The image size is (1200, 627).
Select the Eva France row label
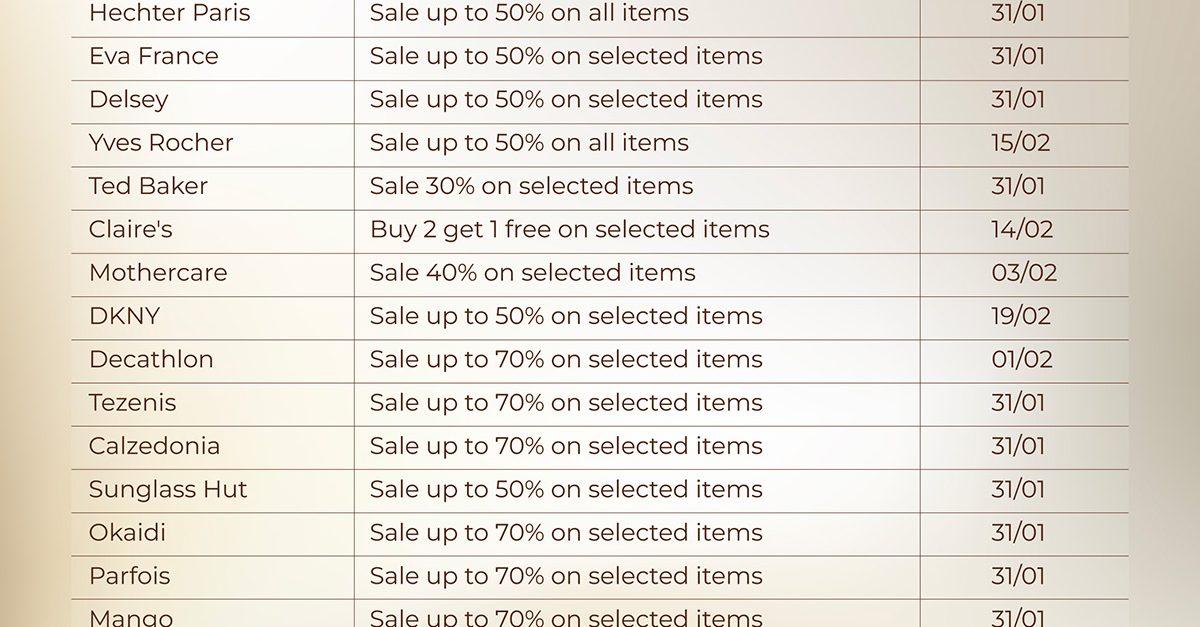pos(153,57)
